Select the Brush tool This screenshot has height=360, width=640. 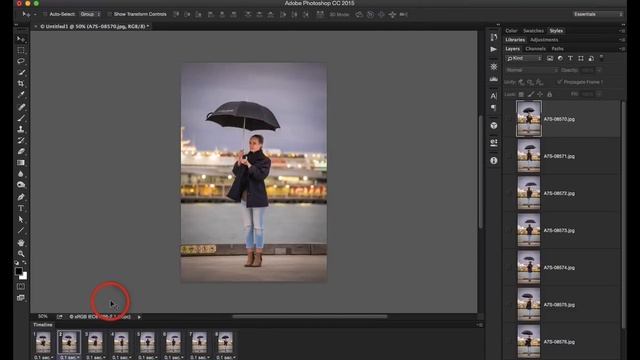[x=21, y=118]
